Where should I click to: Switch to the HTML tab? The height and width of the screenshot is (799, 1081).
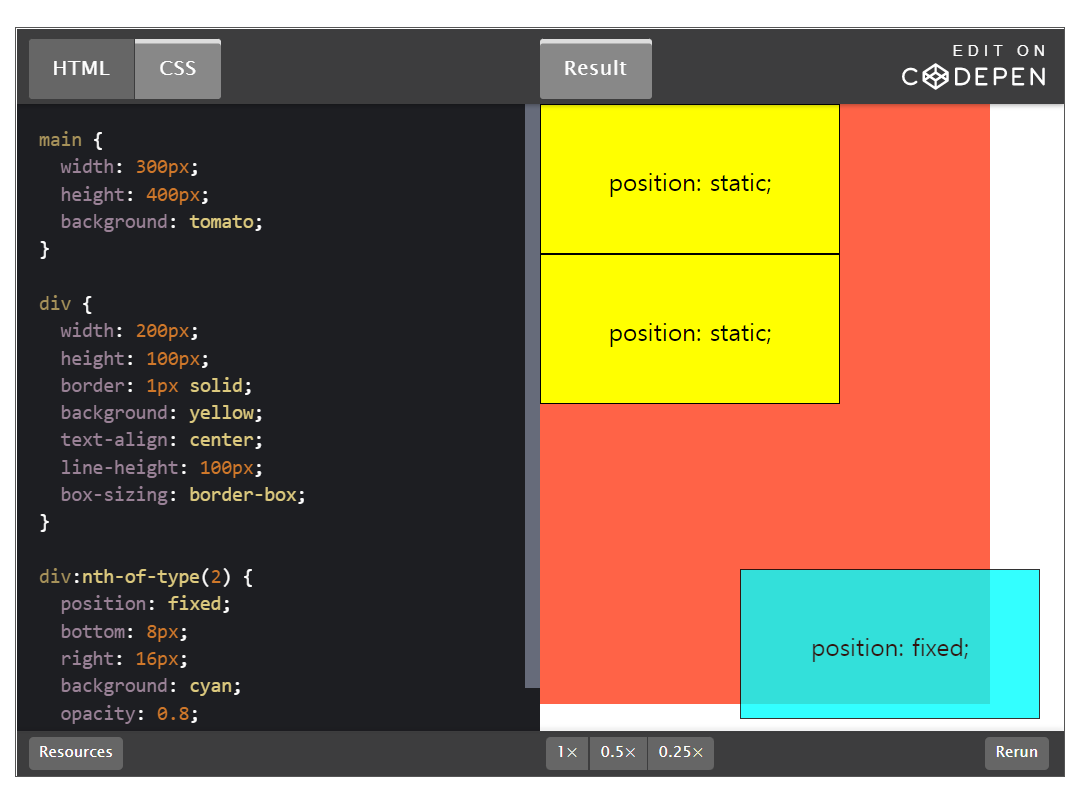pos(81,69)
